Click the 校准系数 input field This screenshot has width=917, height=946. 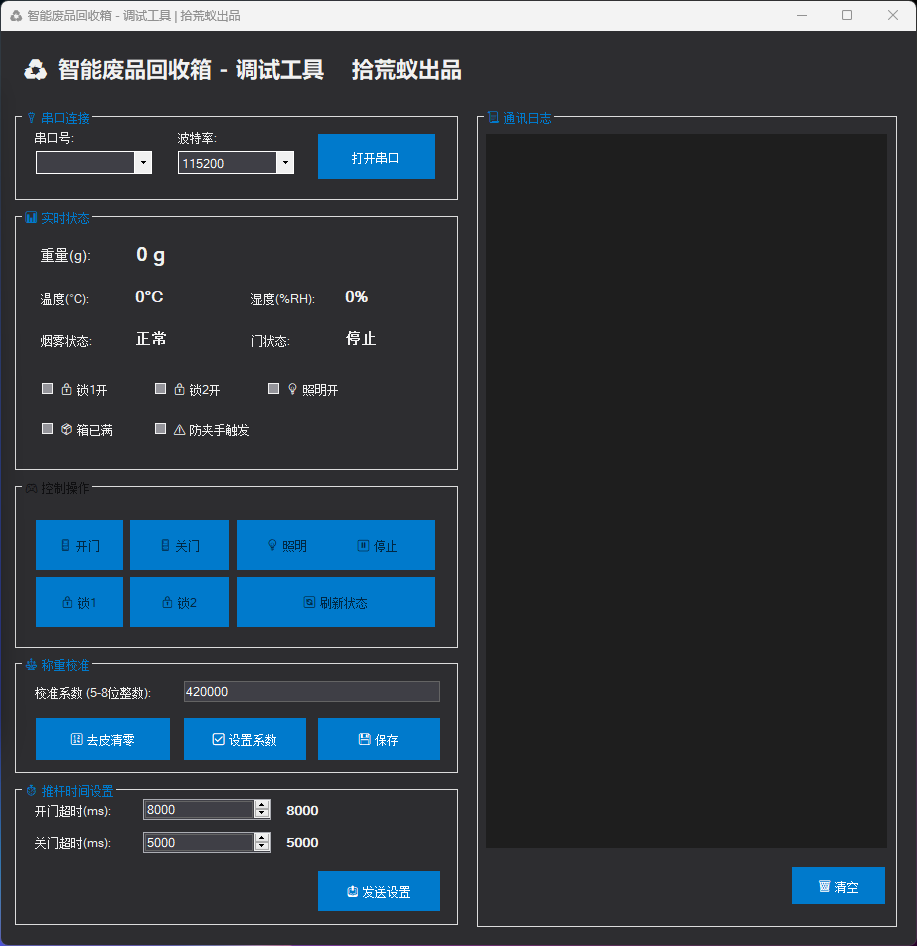311,691
